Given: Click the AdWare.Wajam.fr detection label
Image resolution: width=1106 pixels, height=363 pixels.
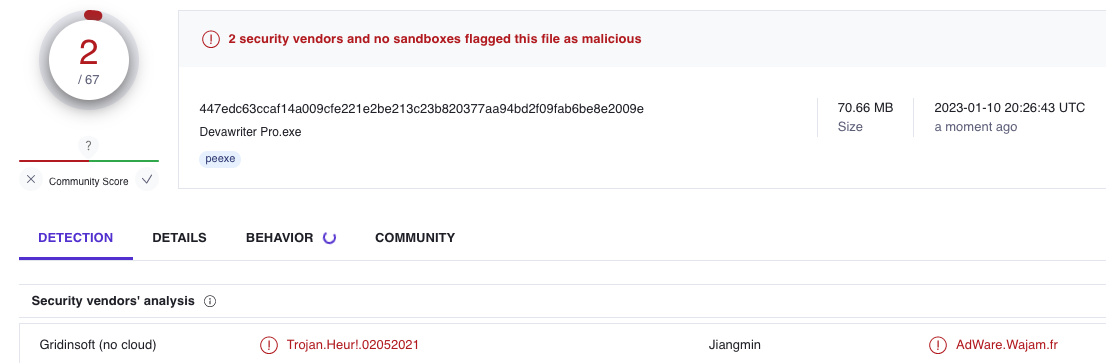Looking at the screenshot, I should tap(1007, 345).
